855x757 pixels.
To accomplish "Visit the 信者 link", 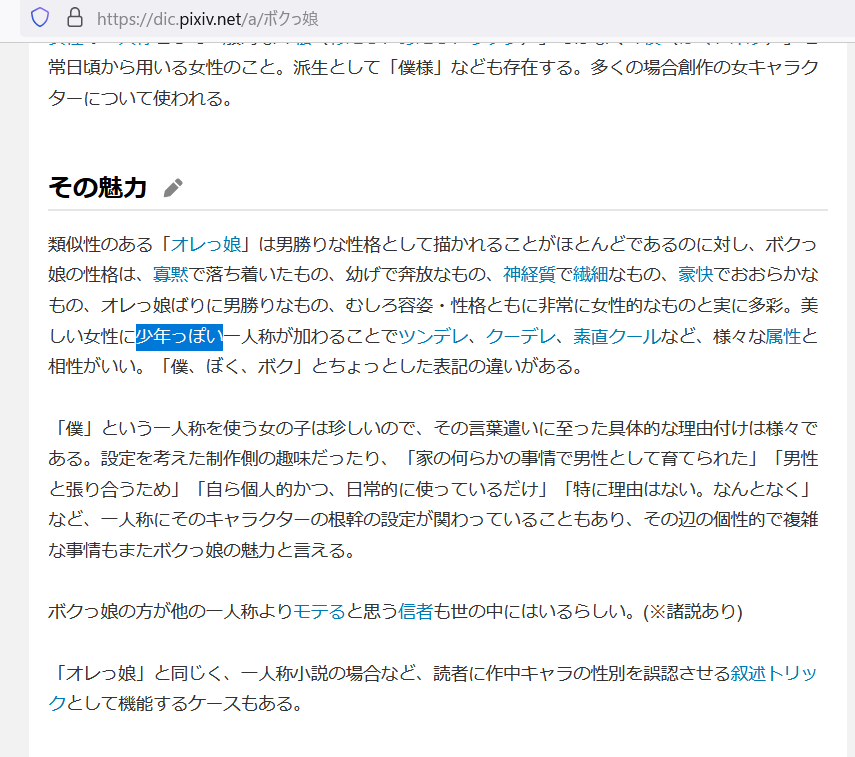I will click(416, 611).
